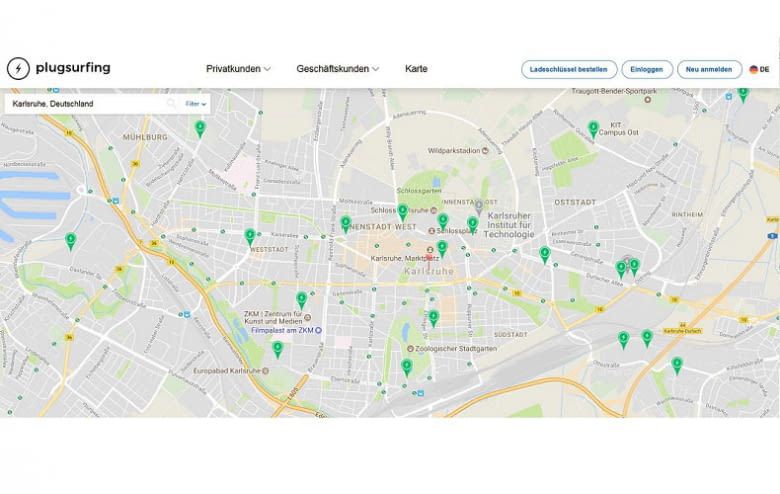Select charging pin at Schloss Karlsruhe
The width and height of the screenshot is (780, 494).
(x=402, y=212)
